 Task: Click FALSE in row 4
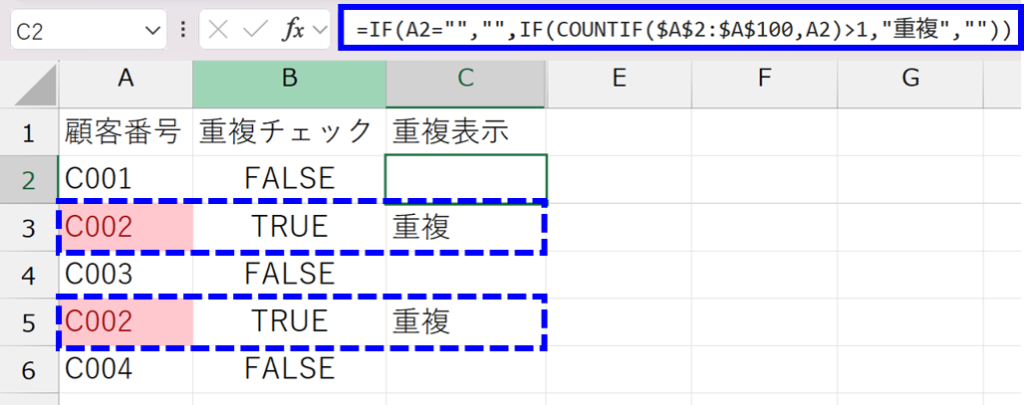289,274
